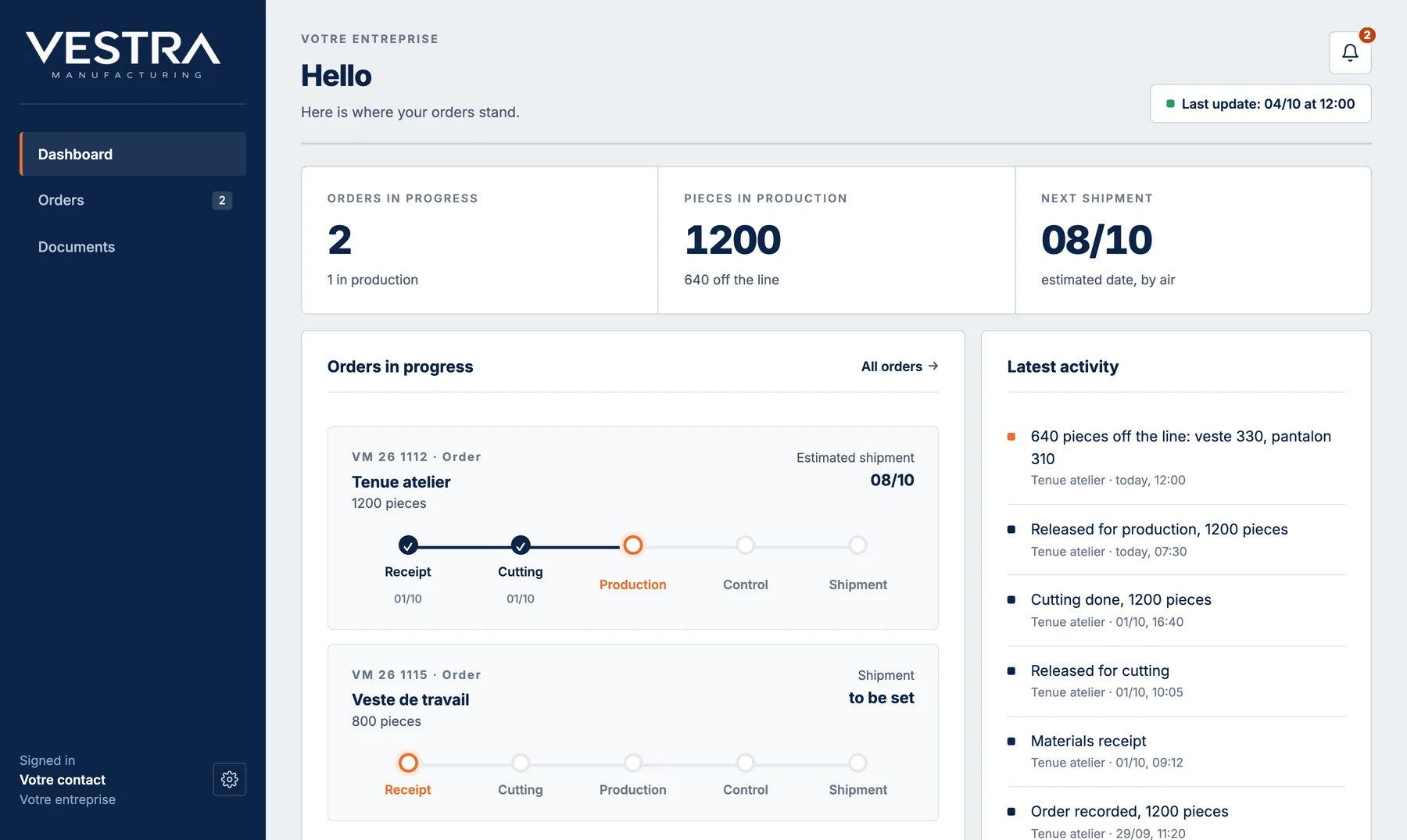The height and width of the screenshot is (840, 1407).
Task: Click current Production step of Tenue atelier
Action: [633, 545]
